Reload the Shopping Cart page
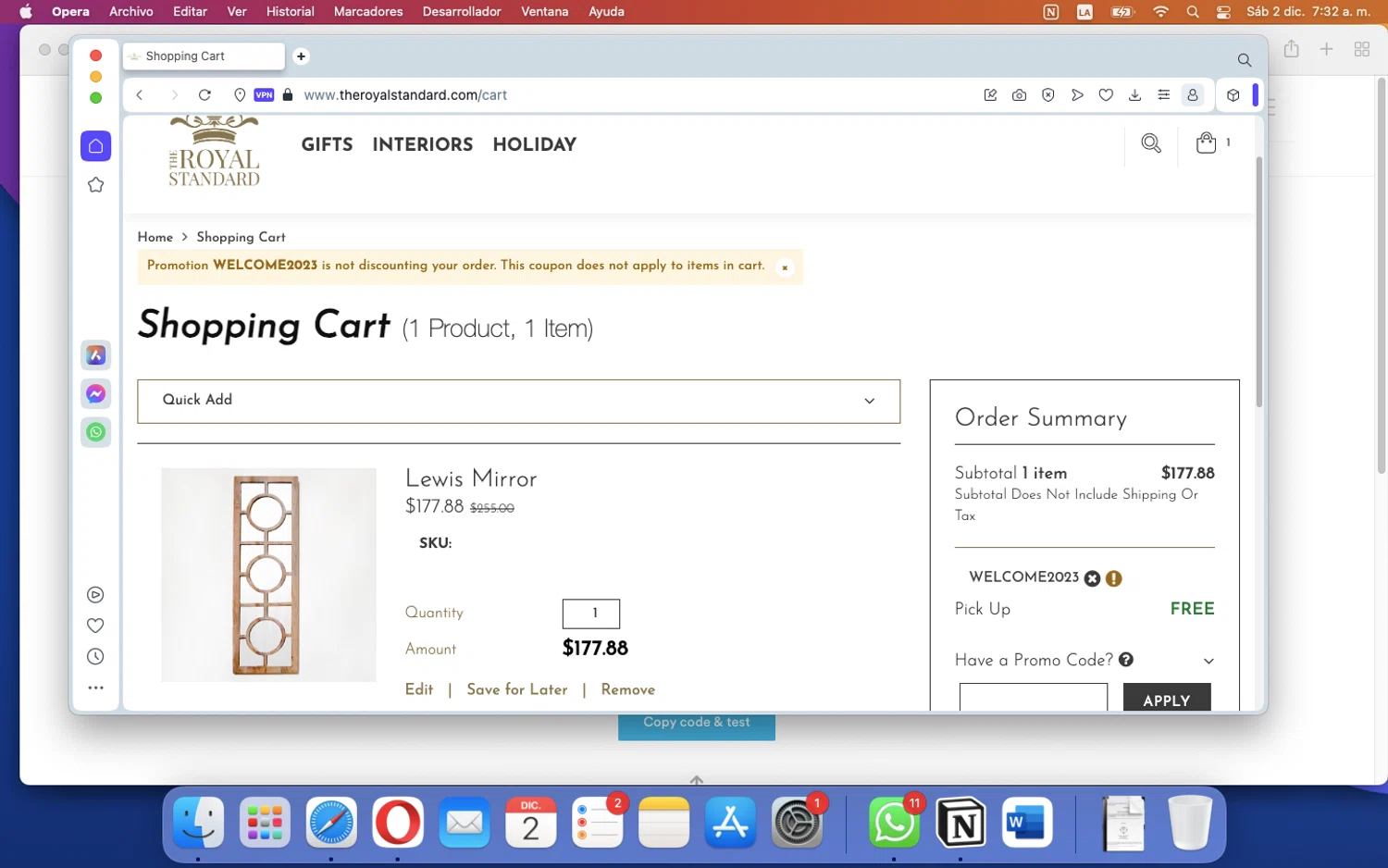1388x868 pixels. (204, 94)
